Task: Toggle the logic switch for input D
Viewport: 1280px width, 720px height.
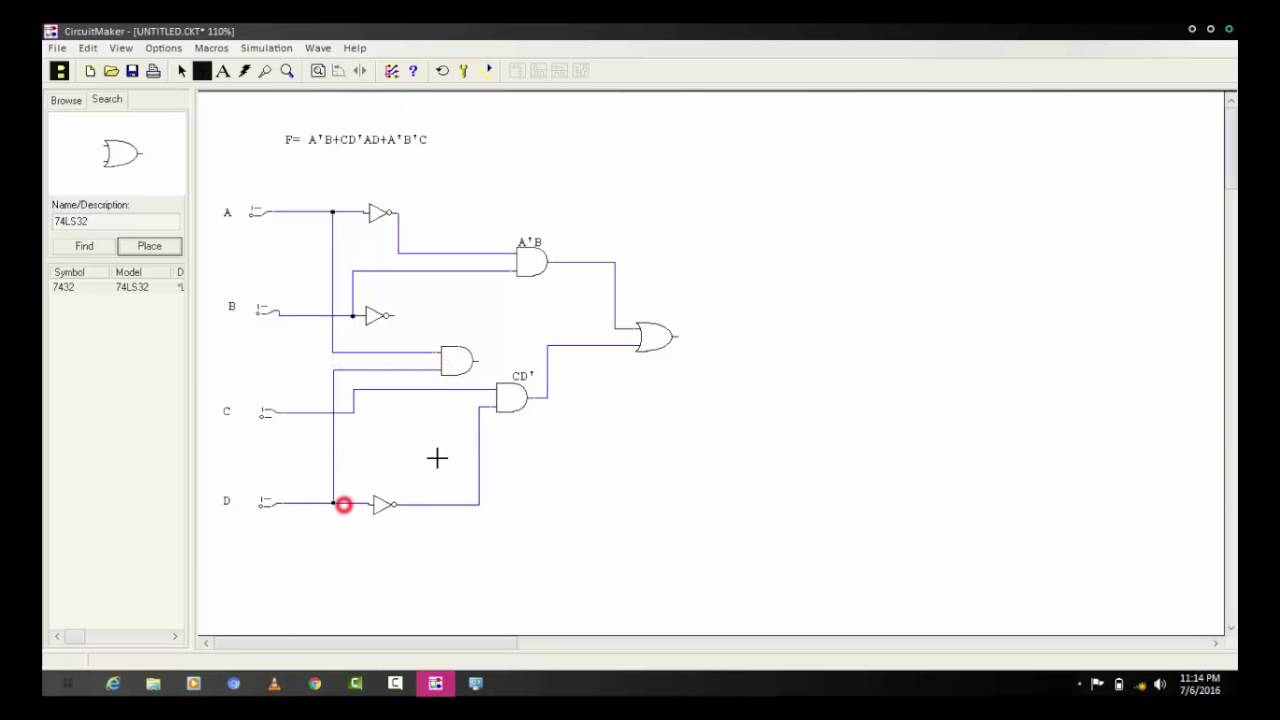Action: point(267,502)
